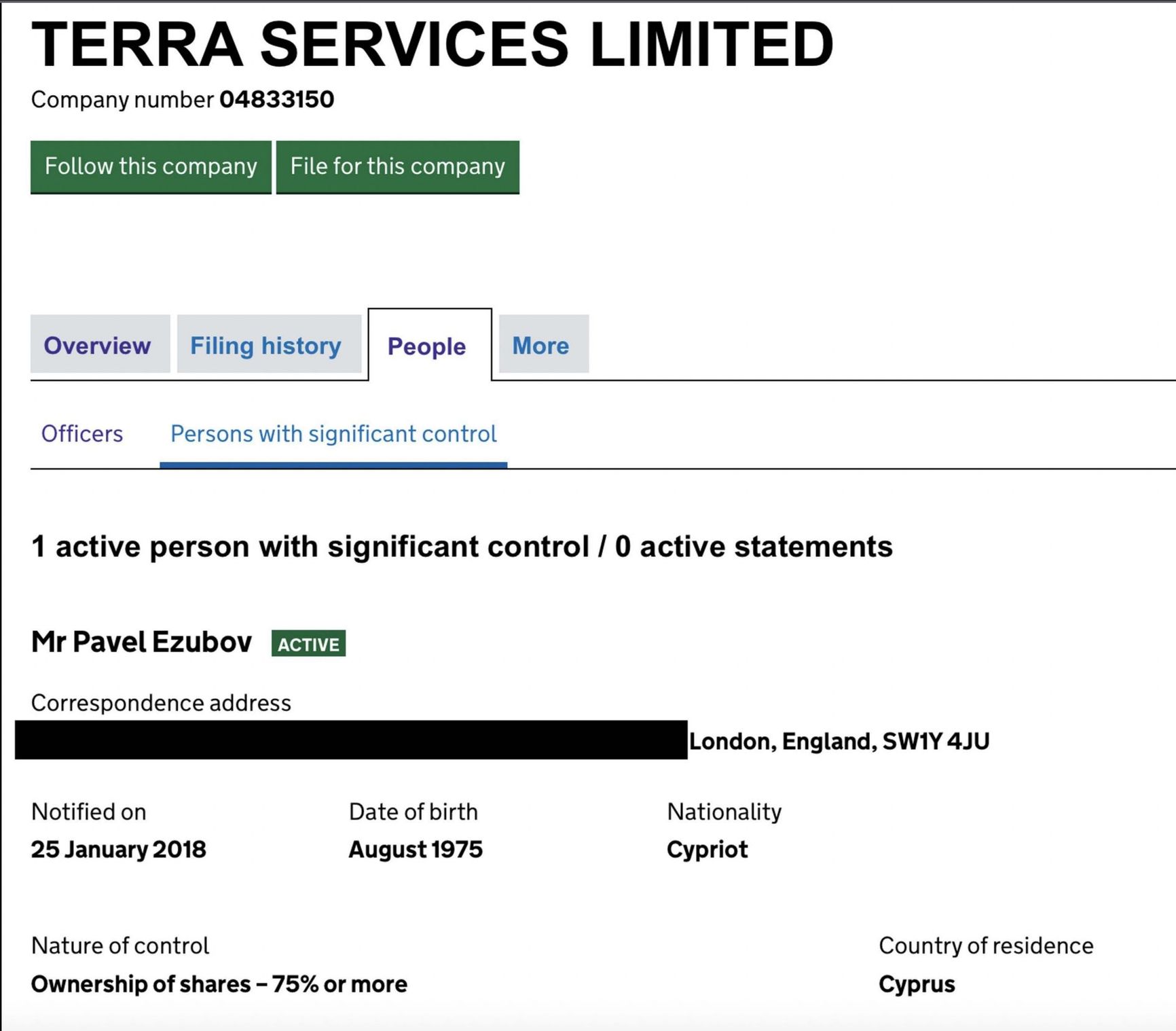Click the Cypriot nationality value
Image resolution: width=1176 pixels, height=1031 pixels.
click(x=707, y=849)
